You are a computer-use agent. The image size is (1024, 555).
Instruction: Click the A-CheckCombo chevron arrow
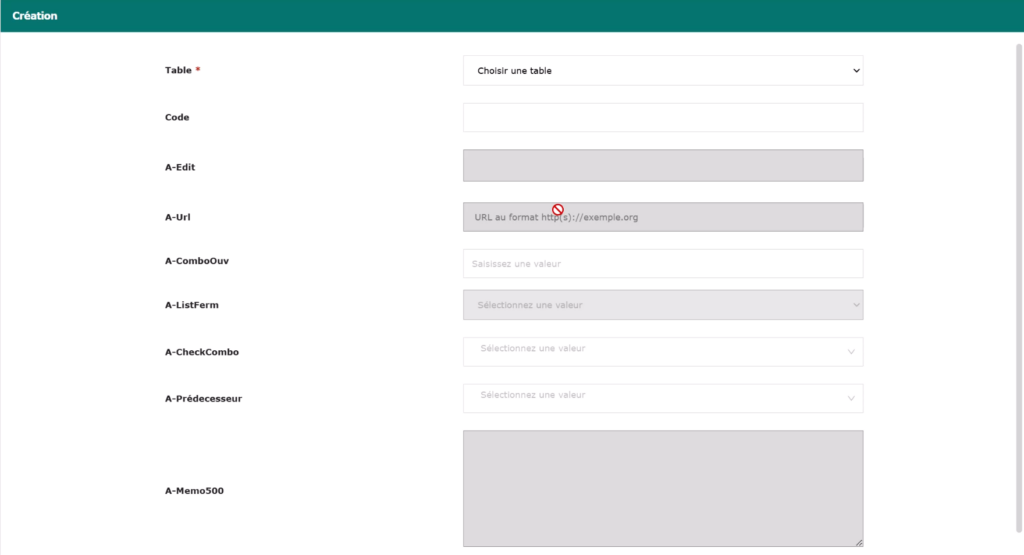851,351
